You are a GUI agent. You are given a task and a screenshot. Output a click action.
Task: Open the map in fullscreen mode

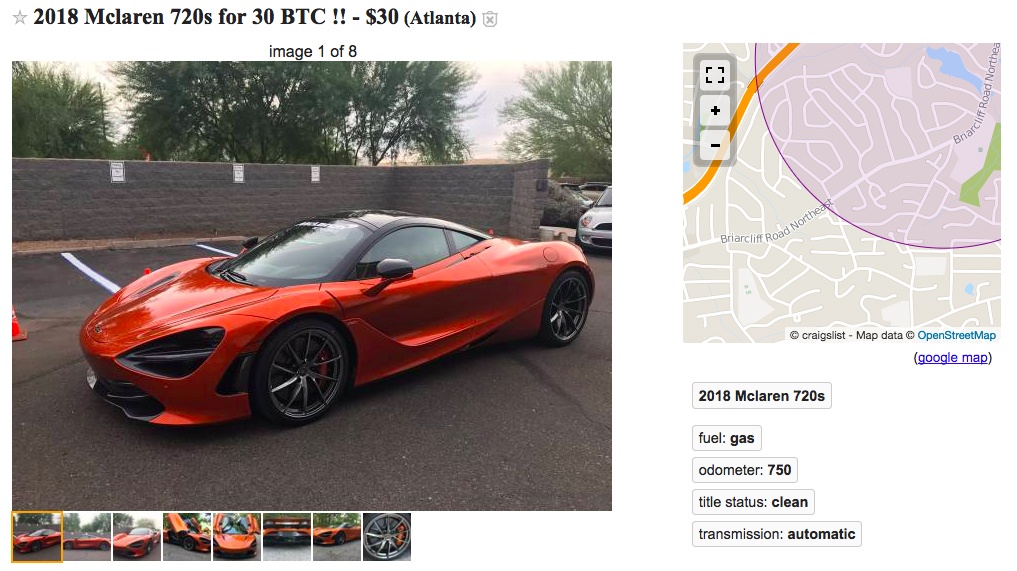(715, 75)
